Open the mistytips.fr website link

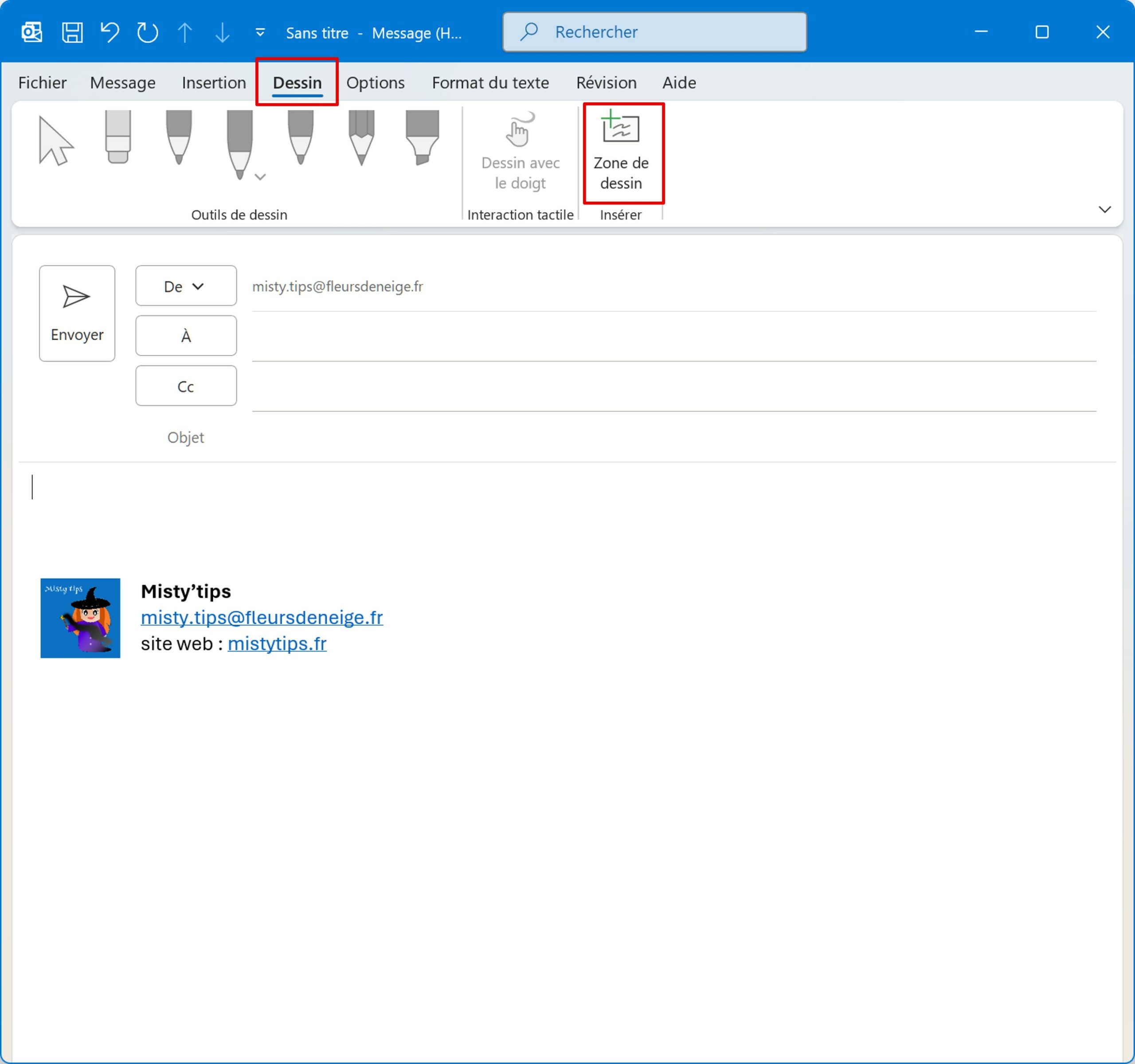[277, 643]
